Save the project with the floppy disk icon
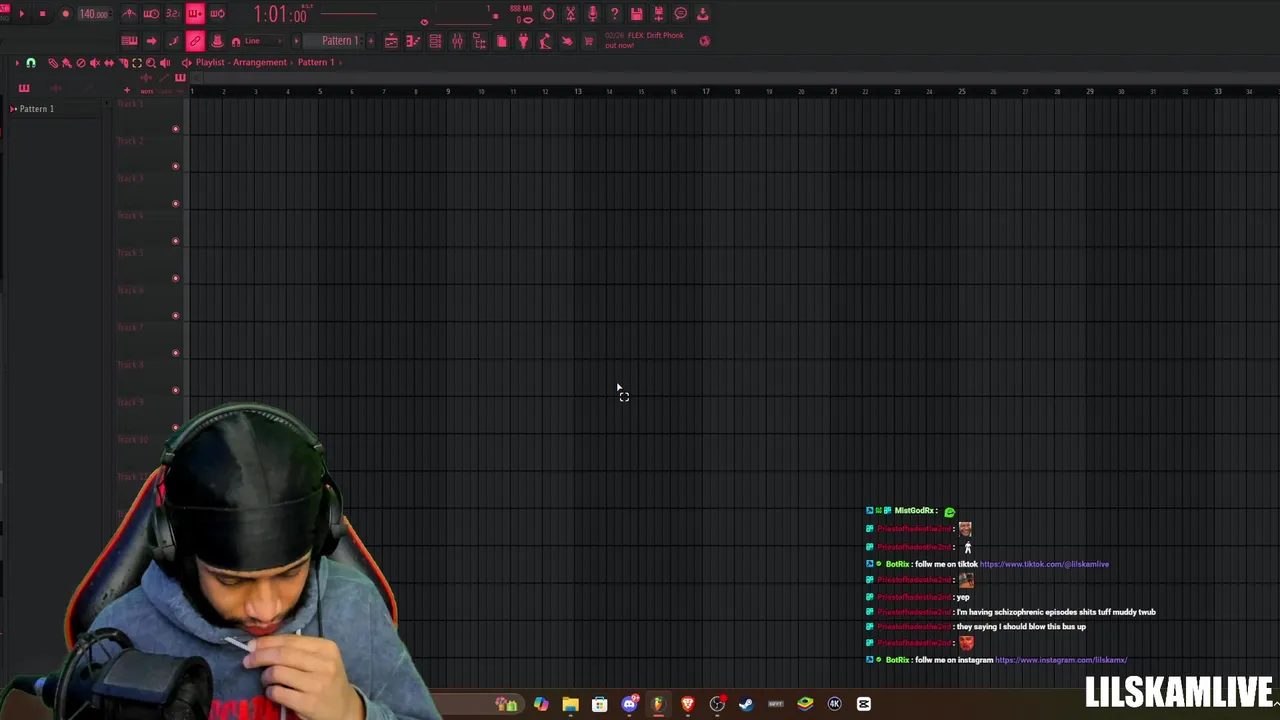1280x720 pixels. tap(636, 14)
